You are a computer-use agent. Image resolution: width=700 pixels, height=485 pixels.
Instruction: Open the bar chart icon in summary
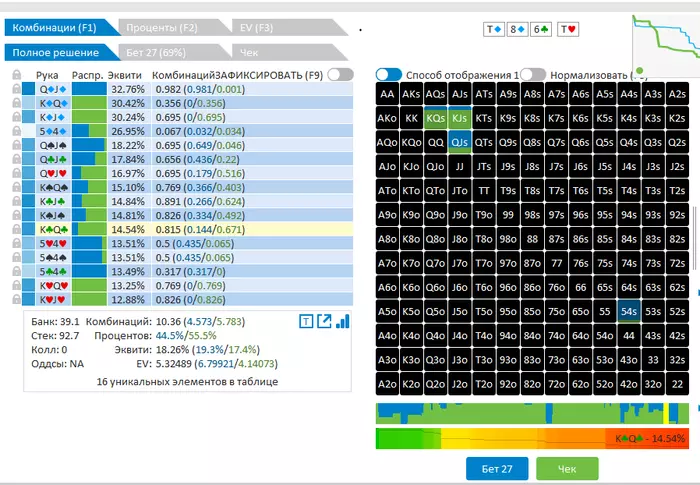(342, 321)
